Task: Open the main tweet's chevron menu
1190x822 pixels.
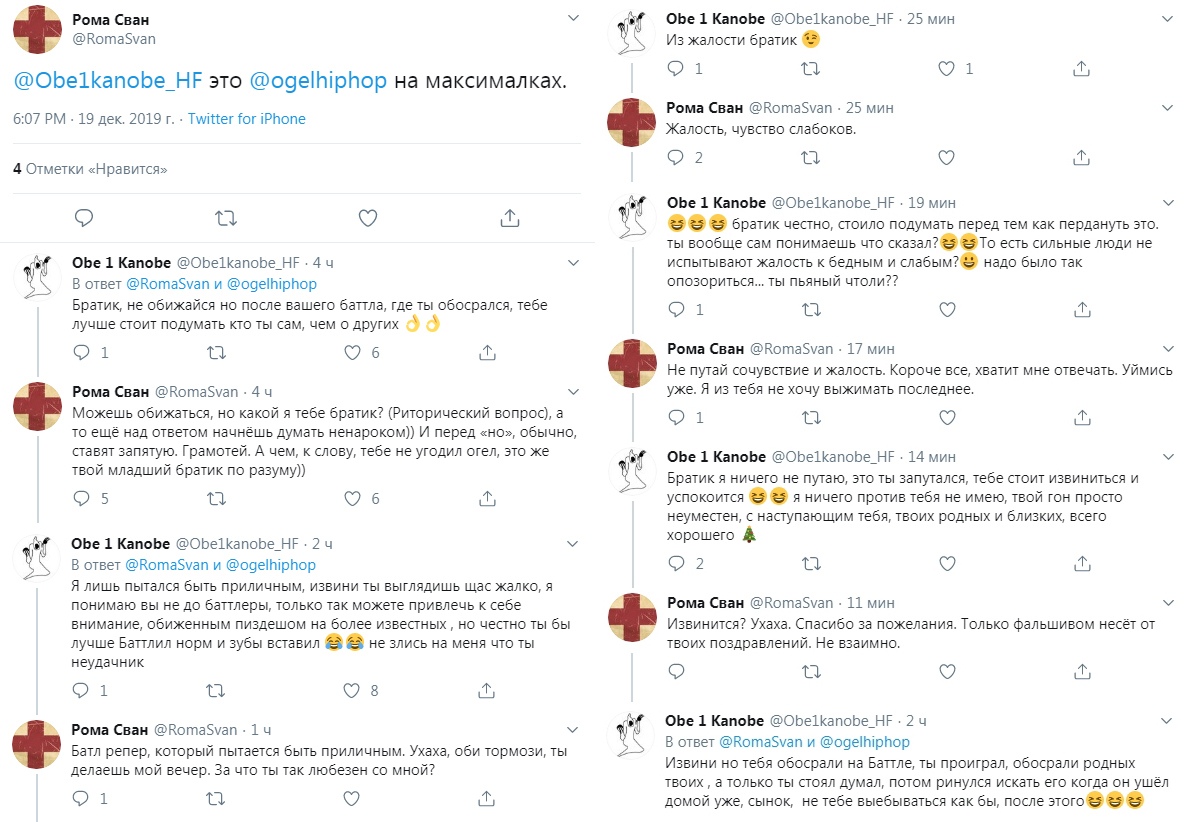Action: coord(573,18)
